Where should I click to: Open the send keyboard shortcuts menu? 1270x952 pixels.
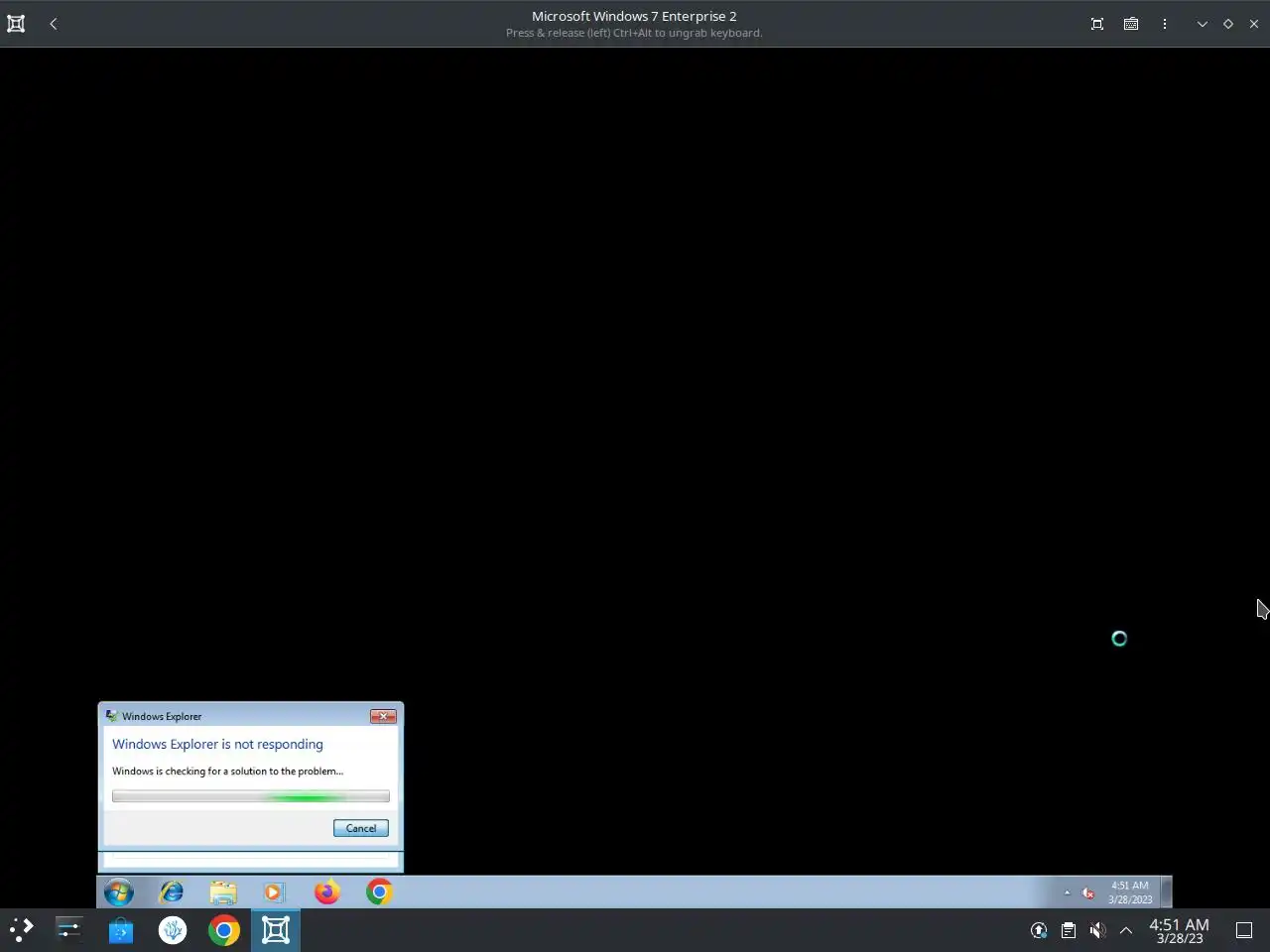(1131, 24)
